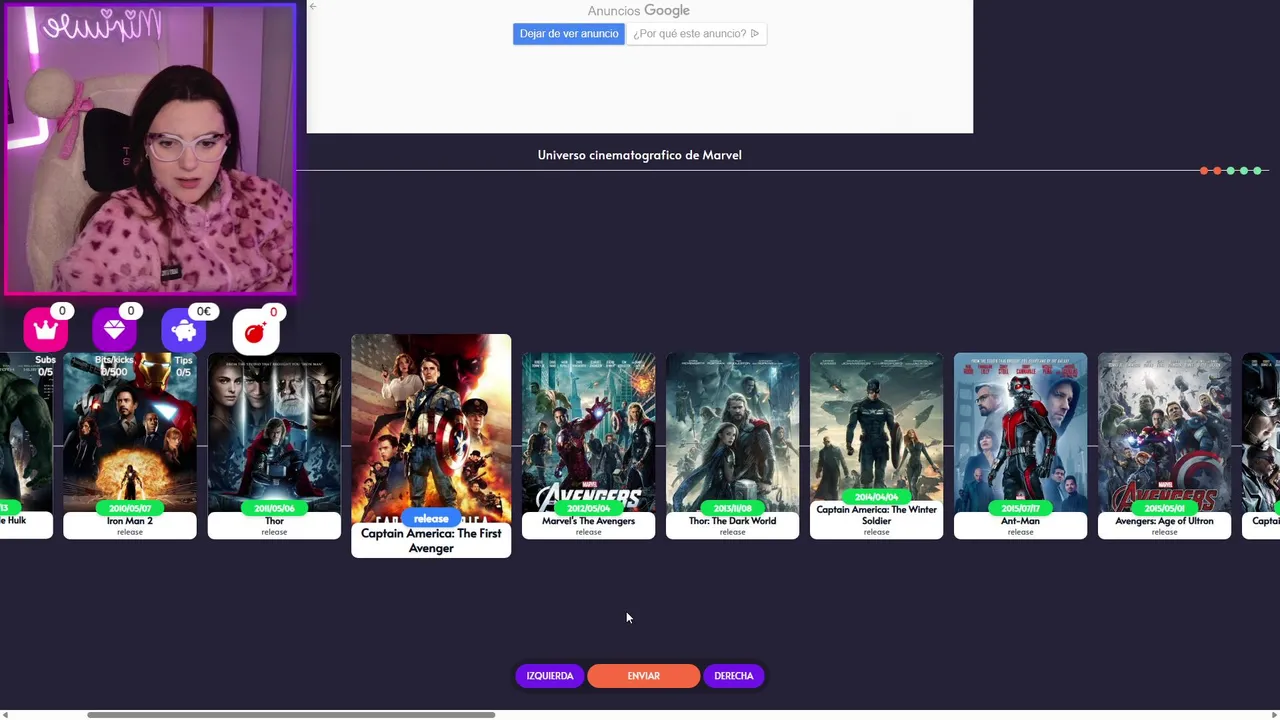Select Captain America: The First Avenger card
The image size is (1280, 720).
point(431,446)
